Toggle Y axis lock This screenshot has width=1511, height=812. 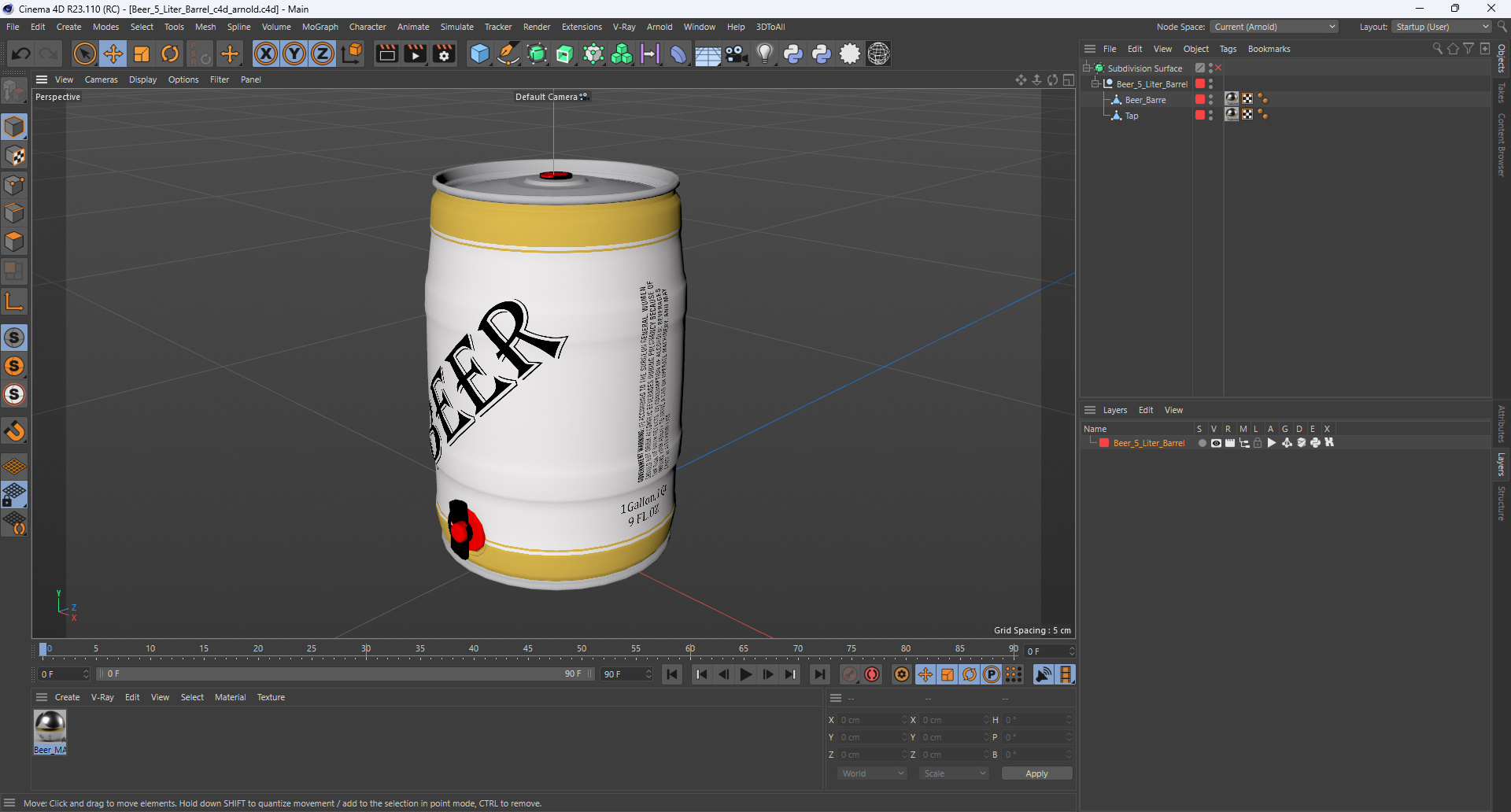point(294,54)
